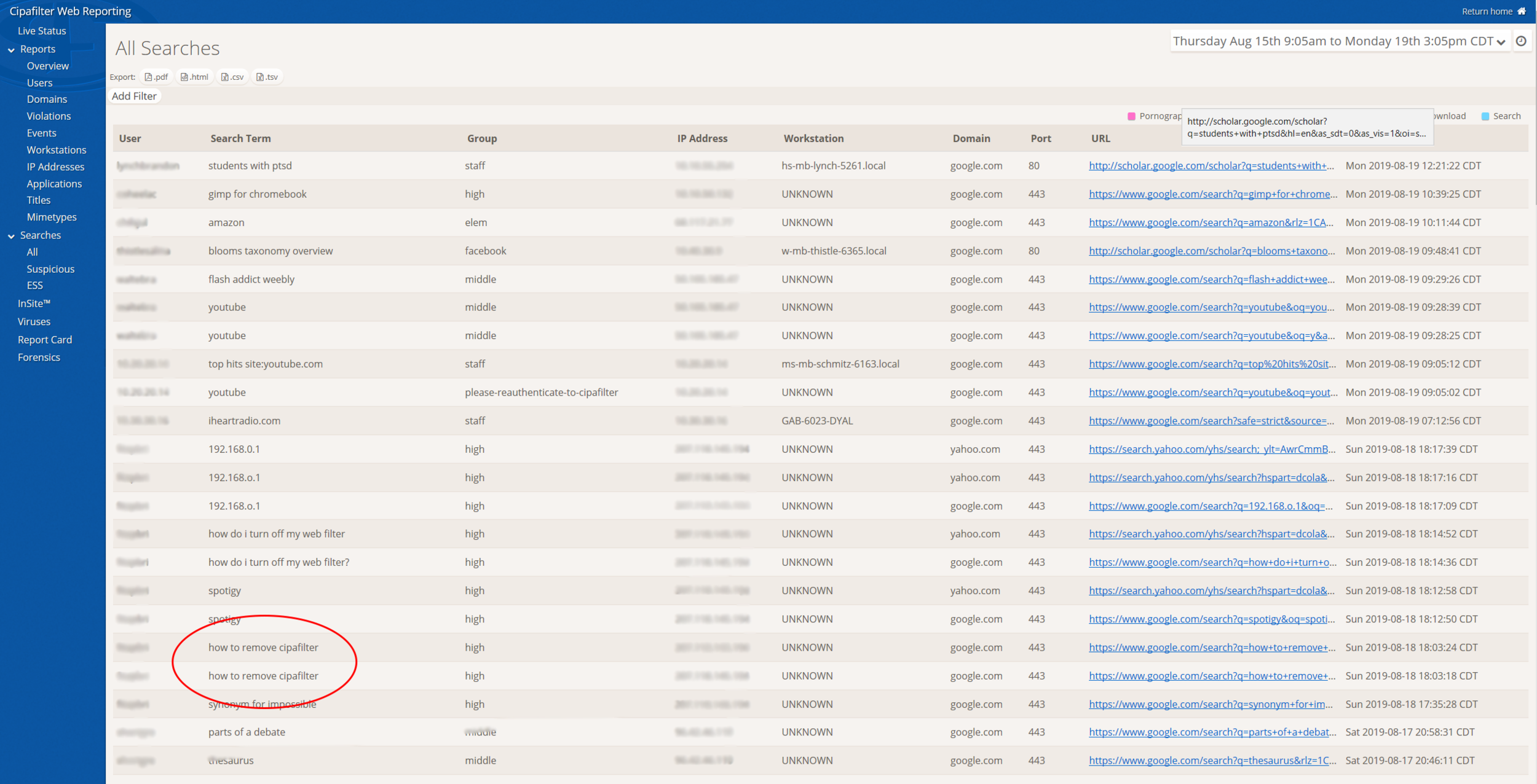Open the Overview report
This screenshot has height=784, width=1537.
[48, 66]
